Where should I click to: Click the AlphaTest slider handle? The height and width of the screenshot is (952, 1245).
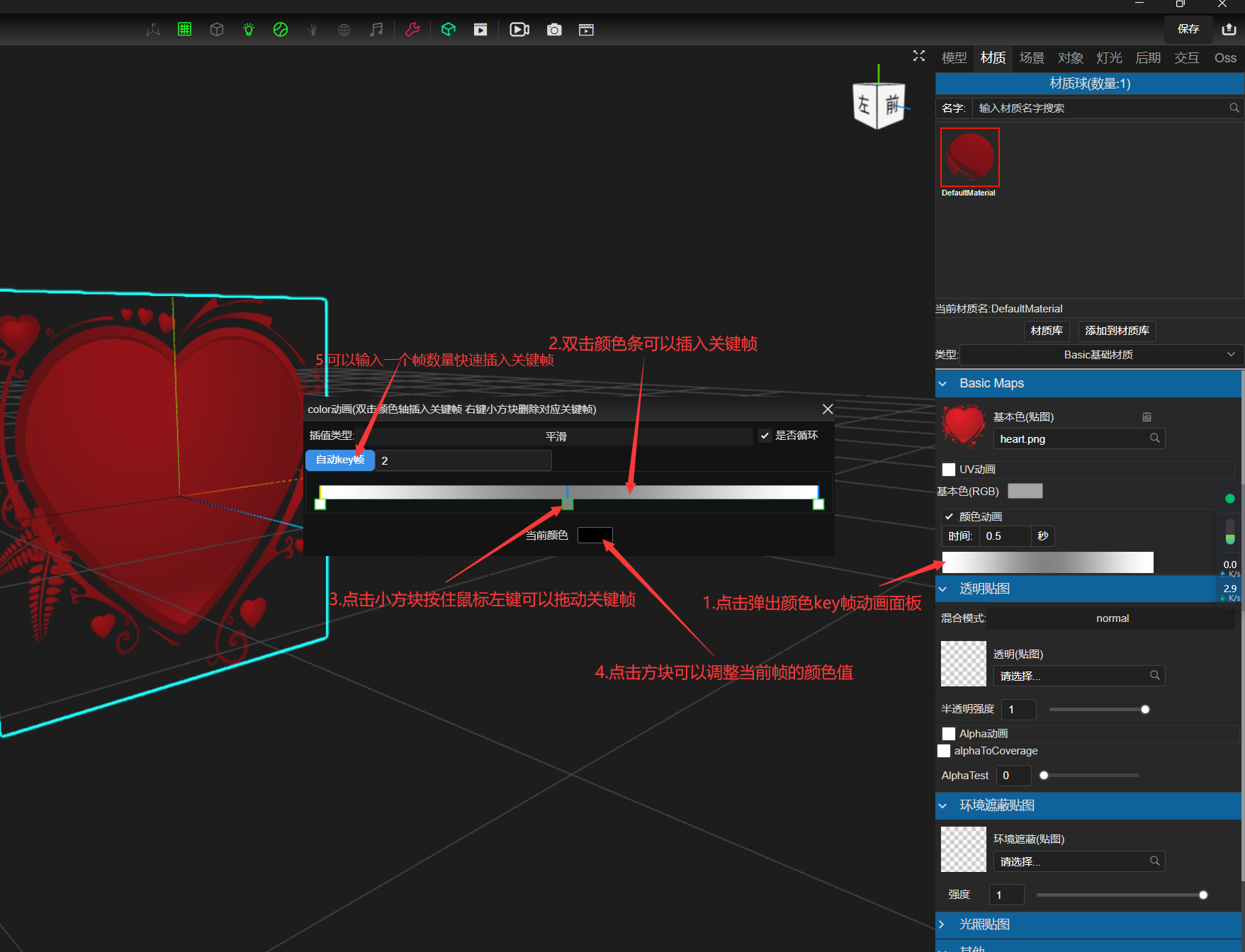(x=1044, y=776)
